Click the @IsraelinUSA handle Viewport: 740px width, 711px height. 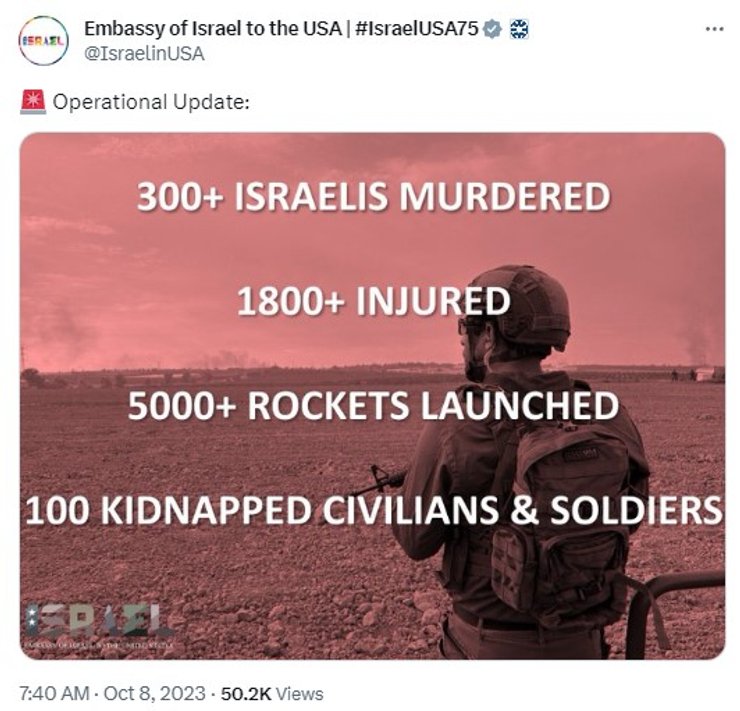[144, 54]
